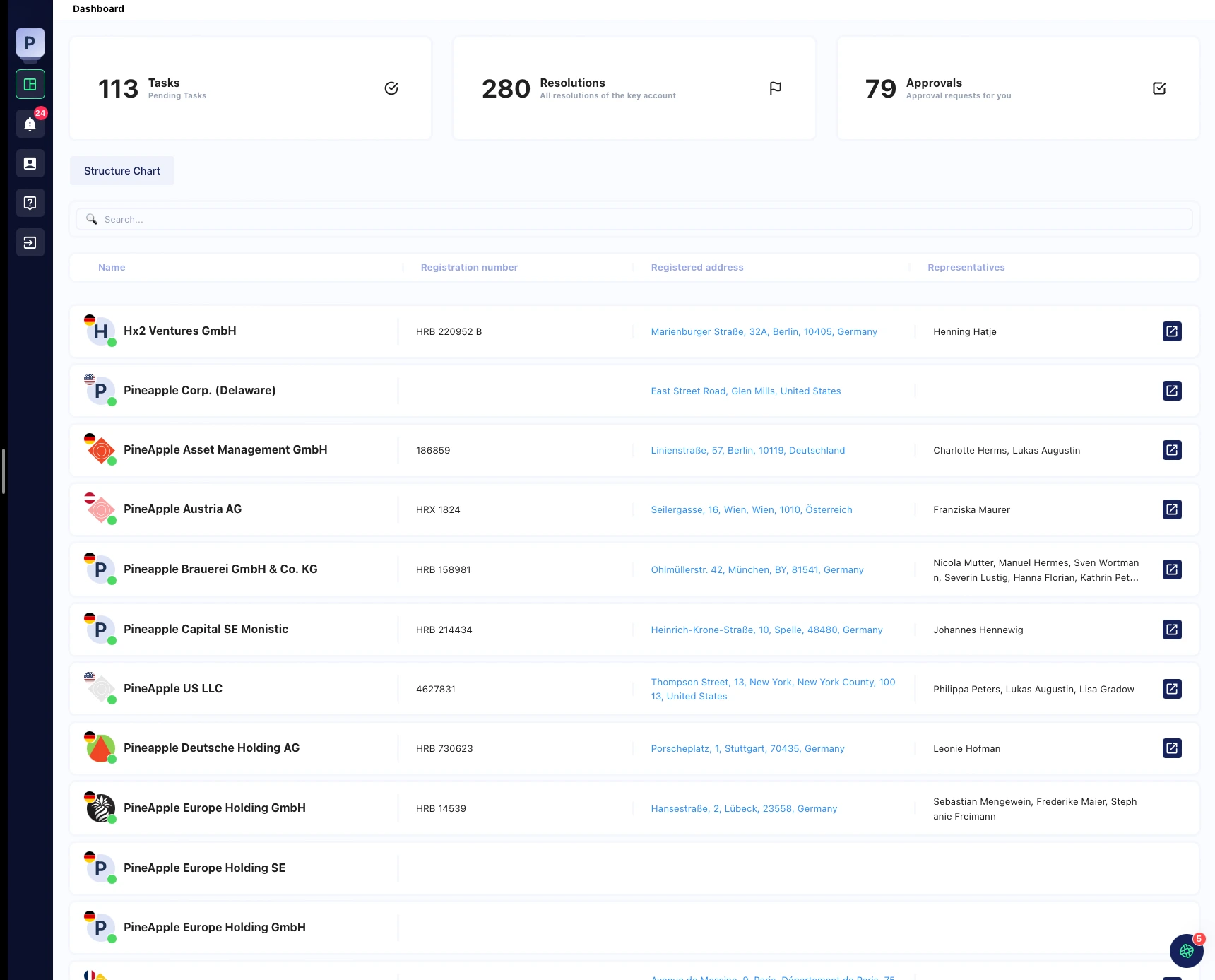Click representative Leonie Hofman
The image size is (1215, 980).
[967, 748]
